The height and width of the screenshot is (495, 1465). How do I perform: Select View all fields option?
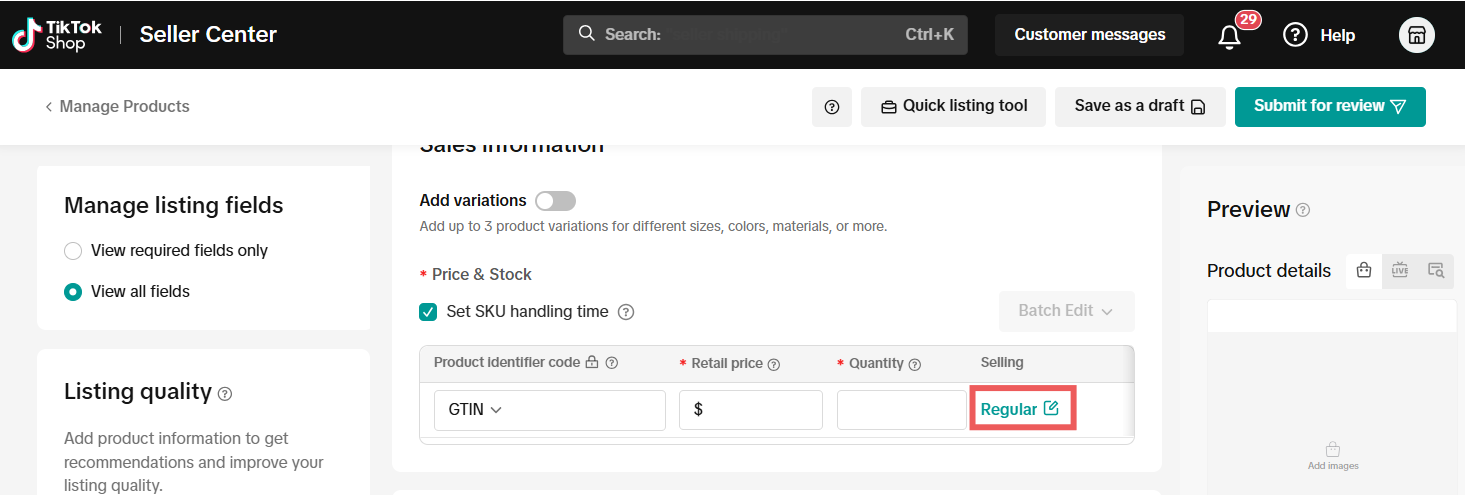point(73,292)
